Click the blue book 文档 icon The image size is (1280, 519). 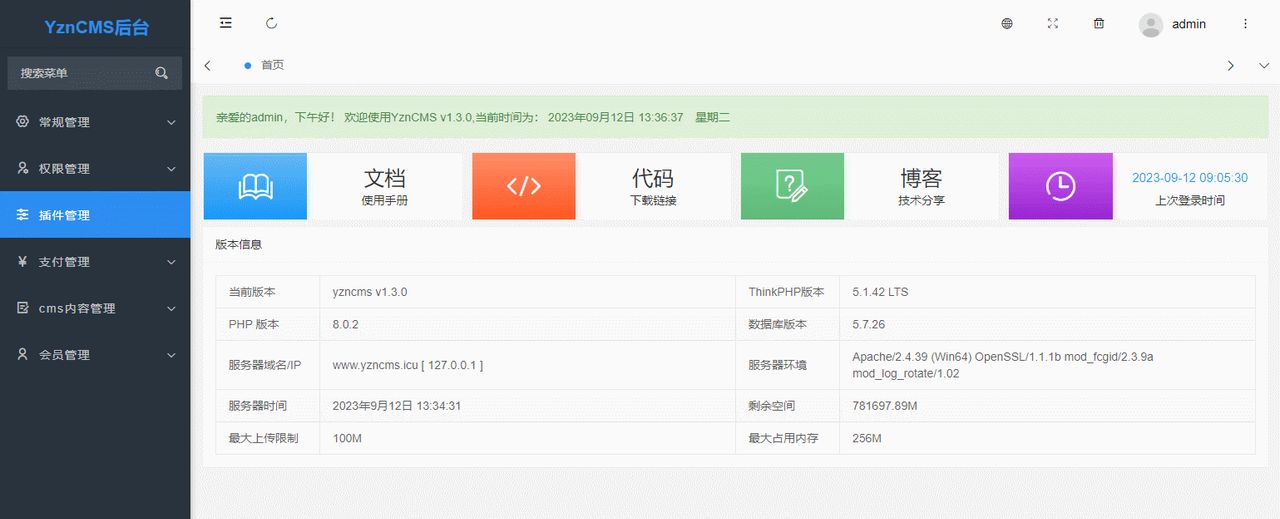point(255,186)
